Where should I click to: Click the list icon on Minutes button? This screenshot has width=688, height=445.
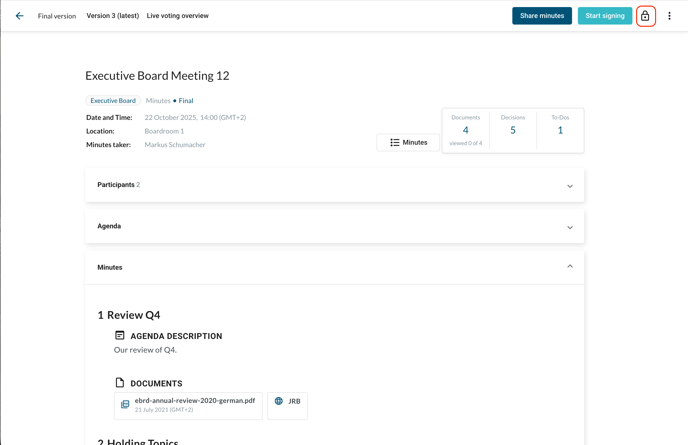coord(395,143)
